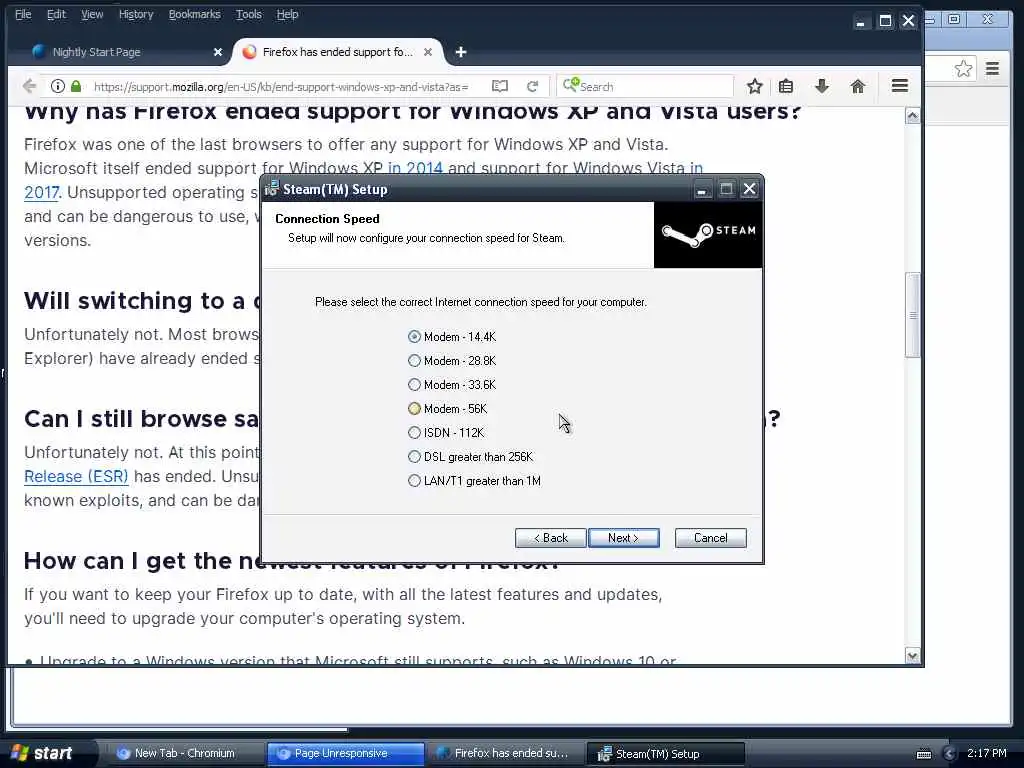Click the Steam logo in setup header
This screenshot has height=768, width=1024.
708,235
